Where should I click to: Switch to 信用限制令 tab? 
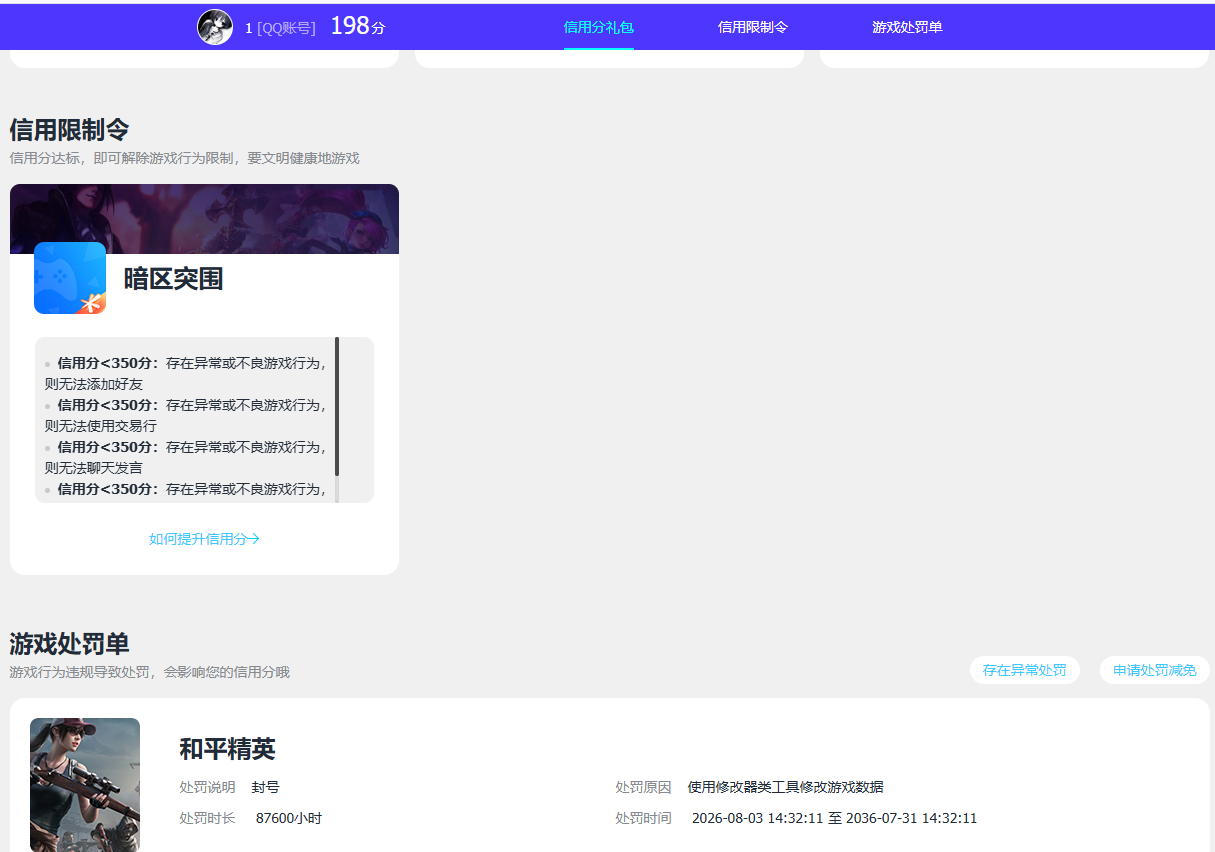(753, 27)
